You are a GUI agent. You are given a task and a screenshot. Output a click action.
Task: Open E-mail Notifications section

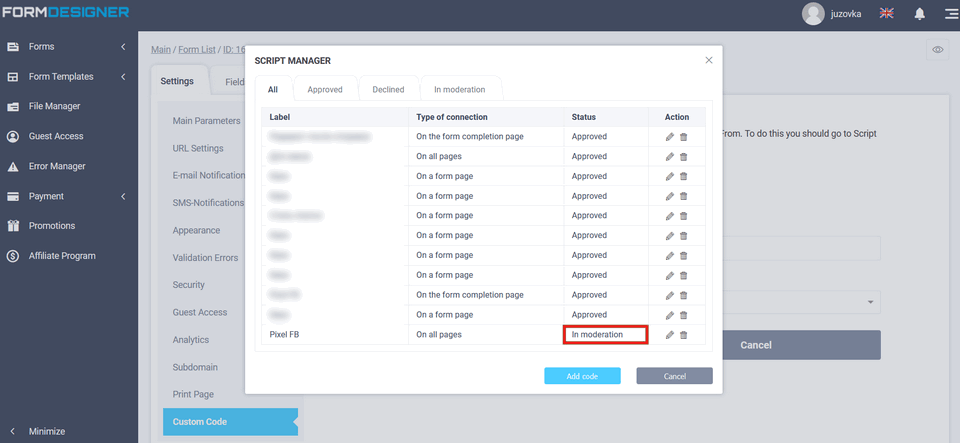coord(209,176)
